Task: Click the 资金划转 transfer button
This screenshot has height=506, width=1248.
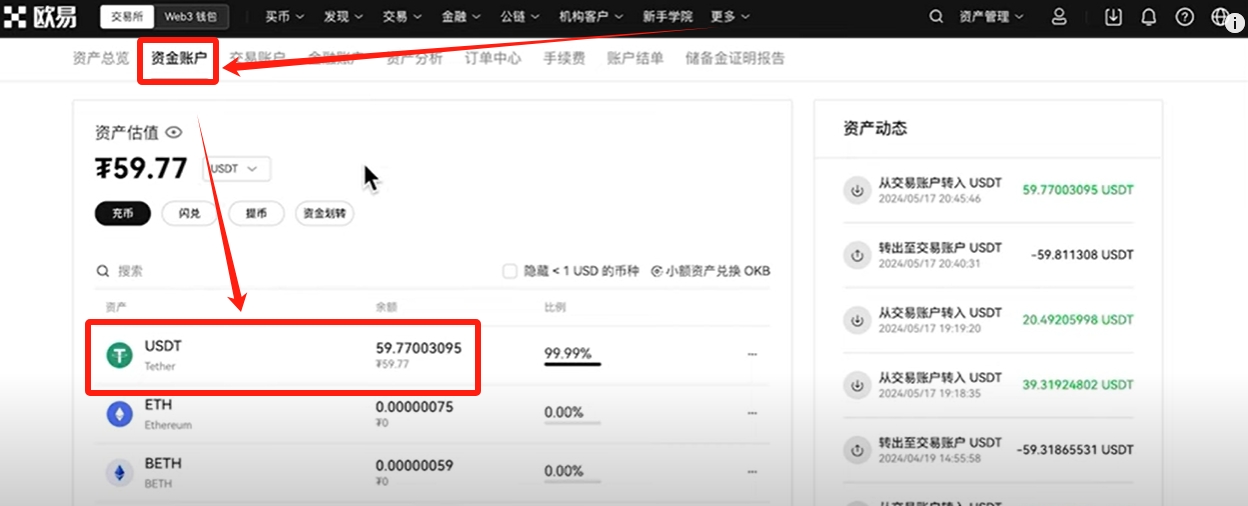Action: point(324,214)
